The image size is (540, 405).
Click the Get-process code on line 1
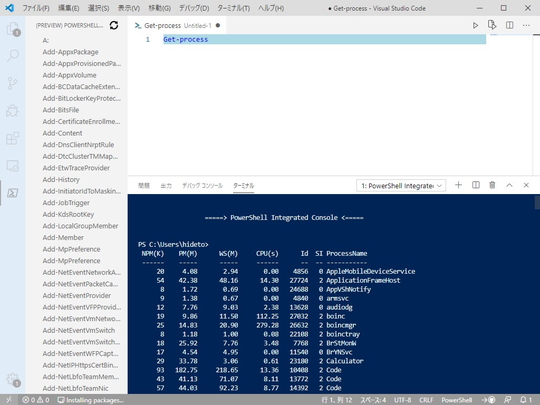click(185, 39)
